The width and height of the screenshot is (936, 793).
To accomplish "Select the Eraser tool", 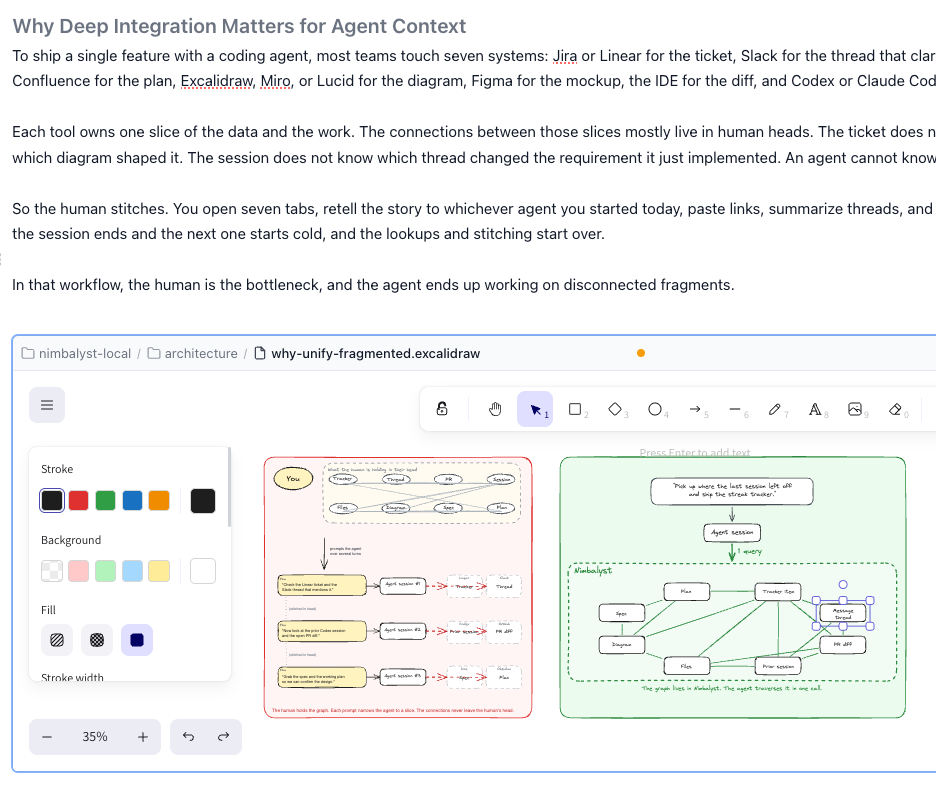I will (x=895, y=409).
